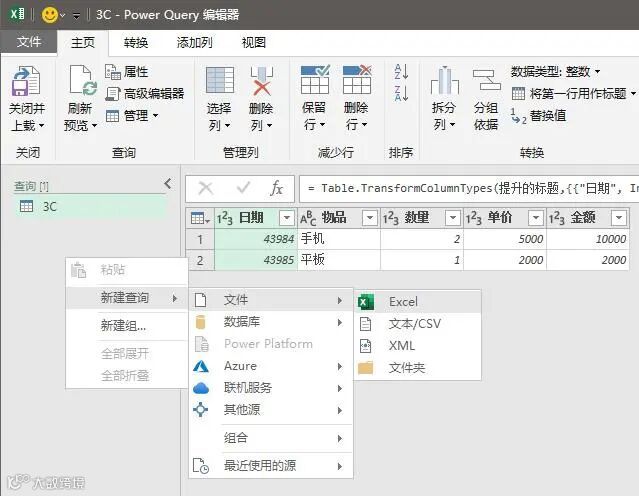
Task: Choose 新建组... in the context menu
Action: [126, 326]
